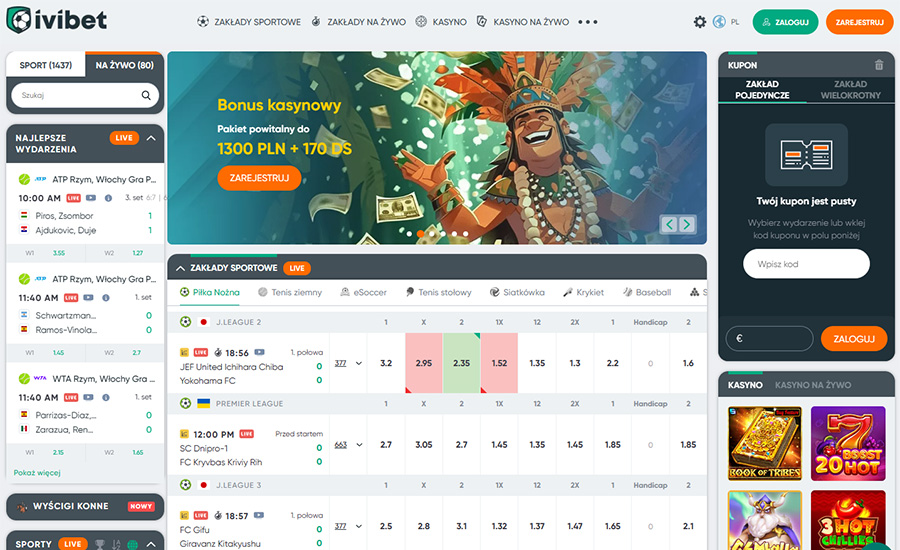Open the settings gear icon
The width and height of the screenshot is (900, 550).
point(700,22)
